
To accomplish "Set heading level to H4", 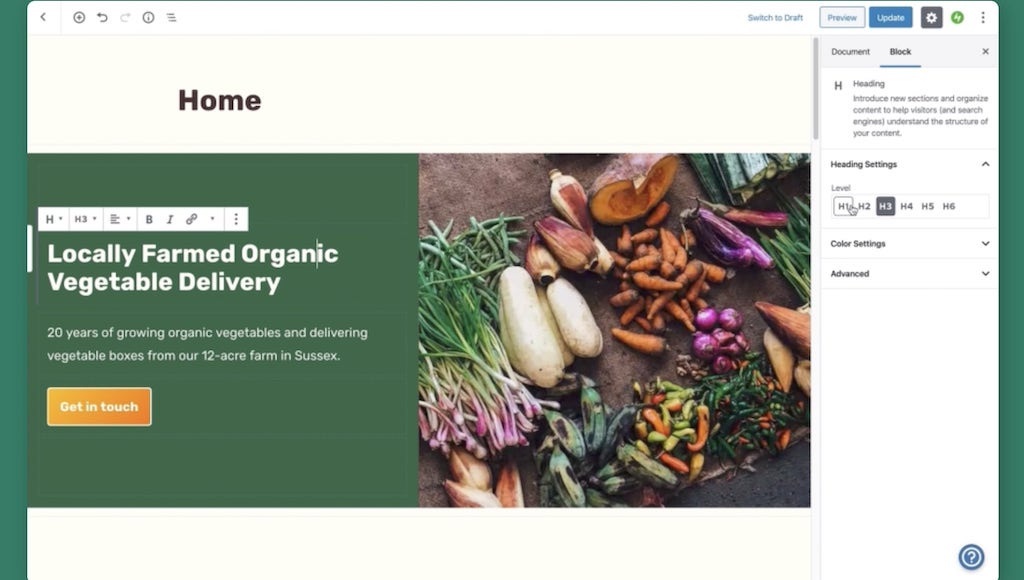I will tap(906, 206).
